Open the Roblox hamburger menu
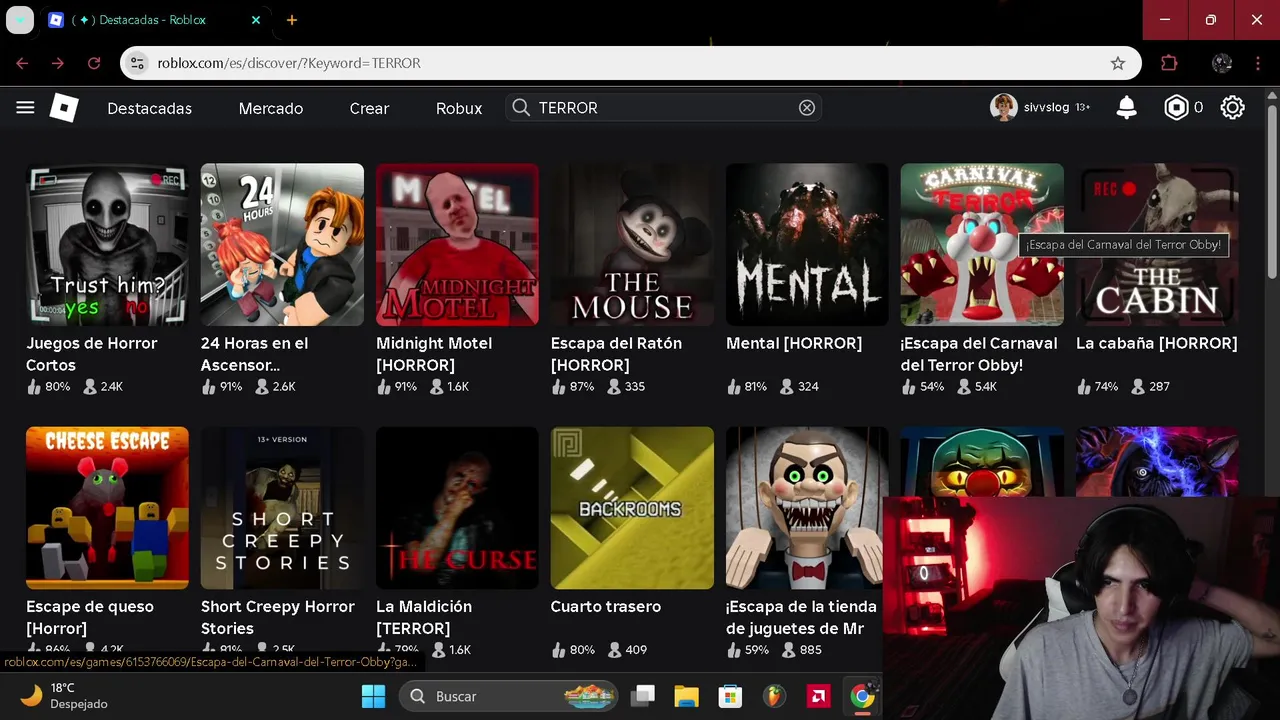Image resolution: width=1280 pixels, height=720 pixels. [x=25, y=108]
